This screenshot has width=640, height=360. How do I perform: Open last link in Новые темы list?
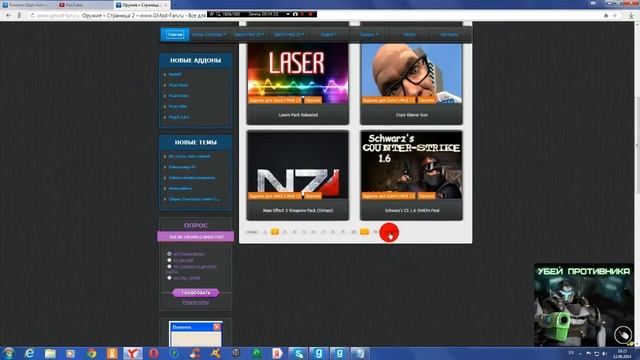tap(194, 199)
